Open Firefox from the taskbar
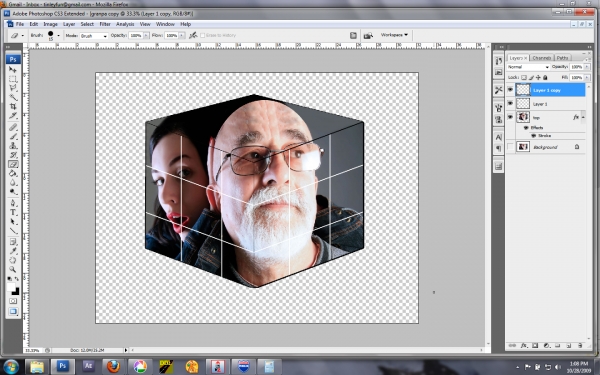The image size is (600, 375). (113, 367)
